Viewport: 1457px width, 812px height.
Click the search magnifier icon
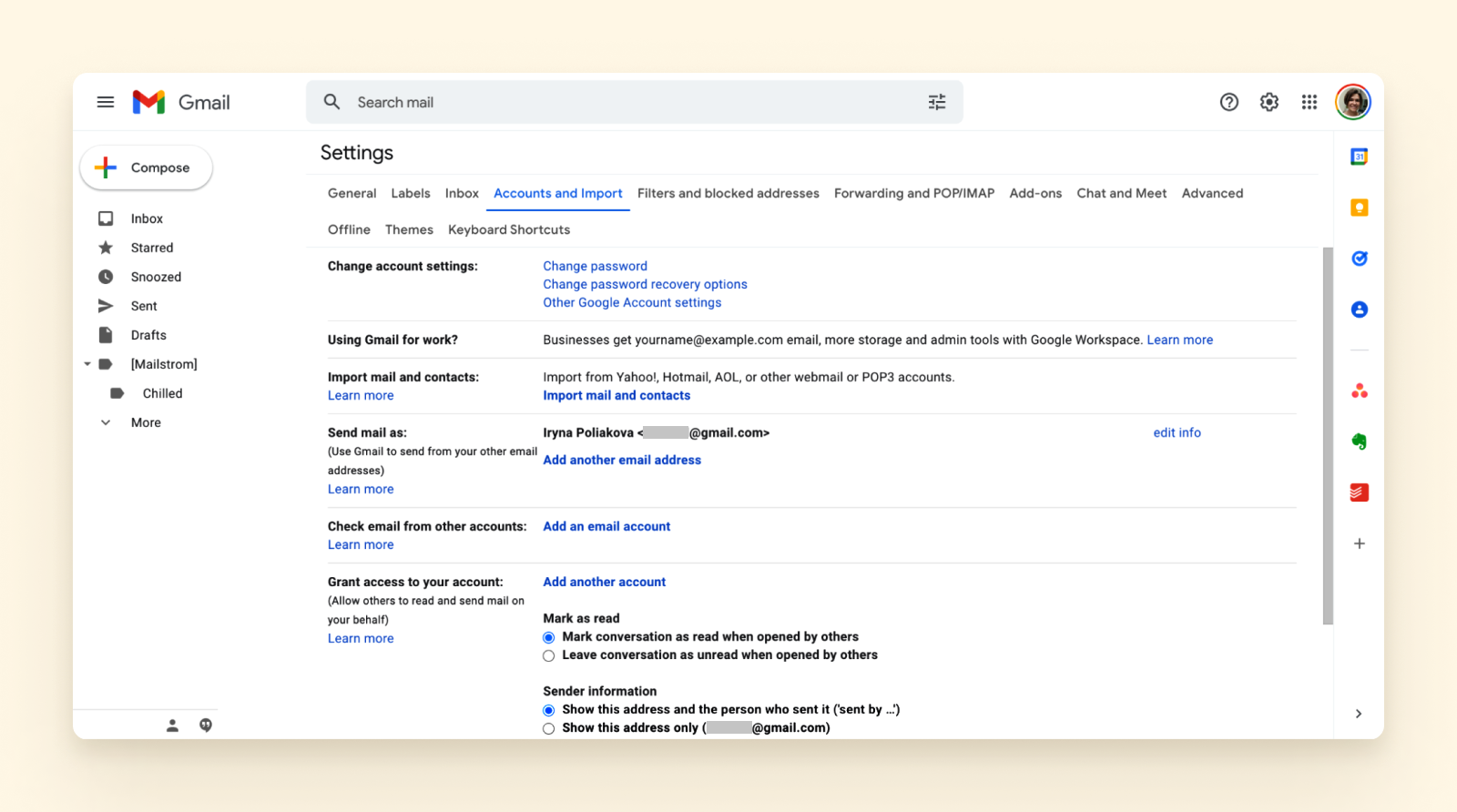(332, 102)
